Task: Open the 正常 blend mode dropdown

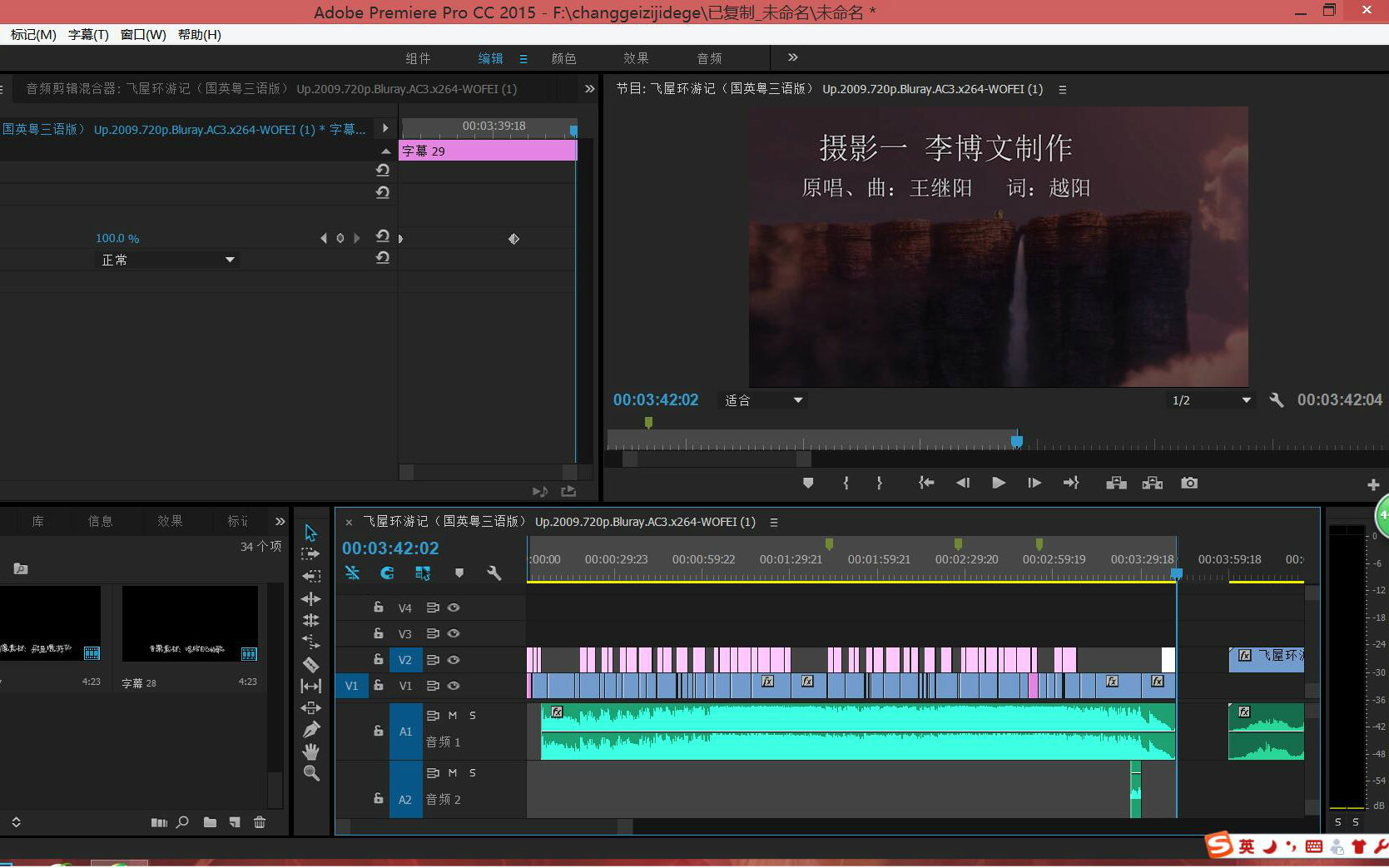Action: point(168,260)
